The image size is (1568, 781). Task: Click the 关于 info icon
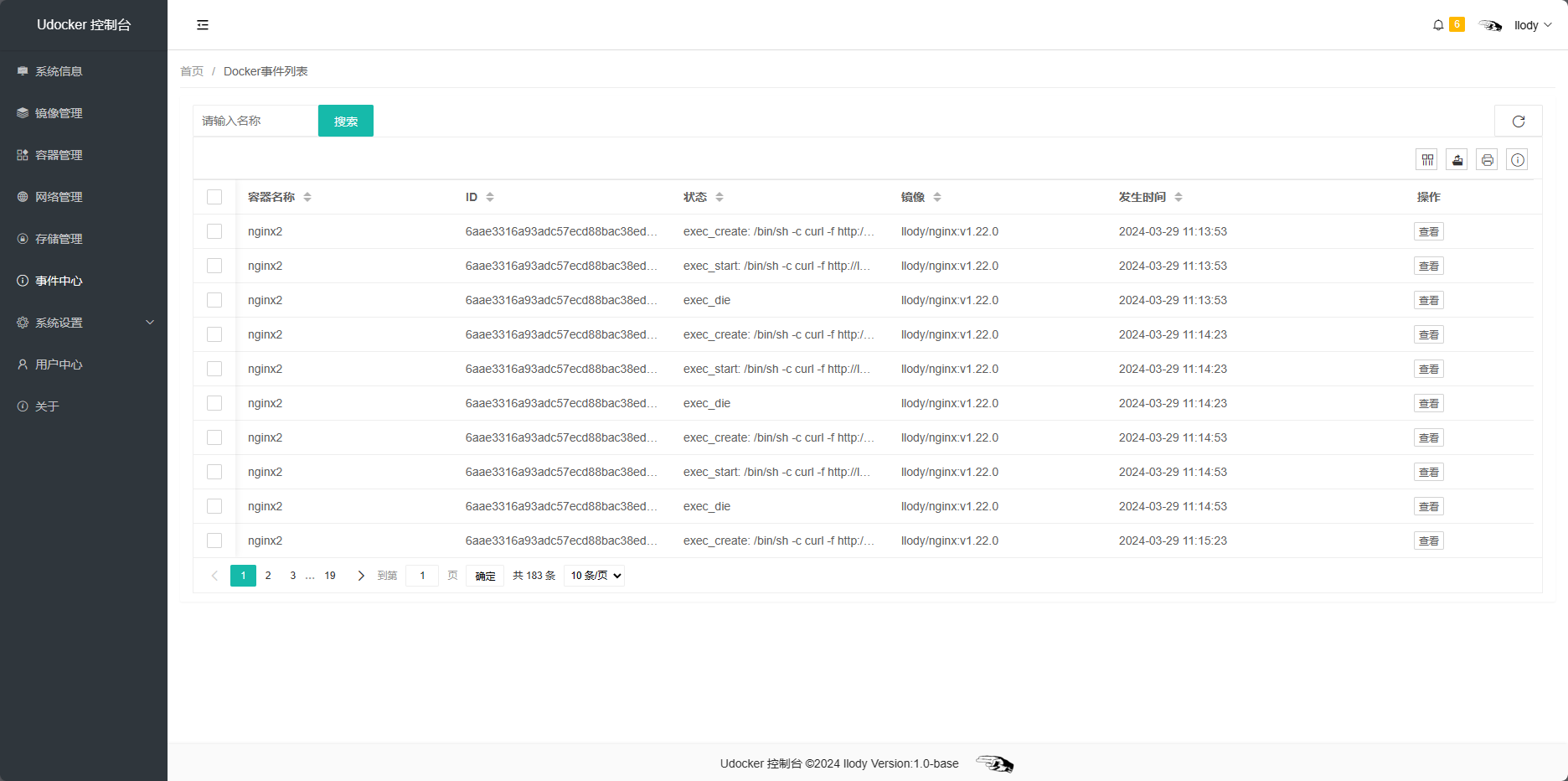click(23, 406)
